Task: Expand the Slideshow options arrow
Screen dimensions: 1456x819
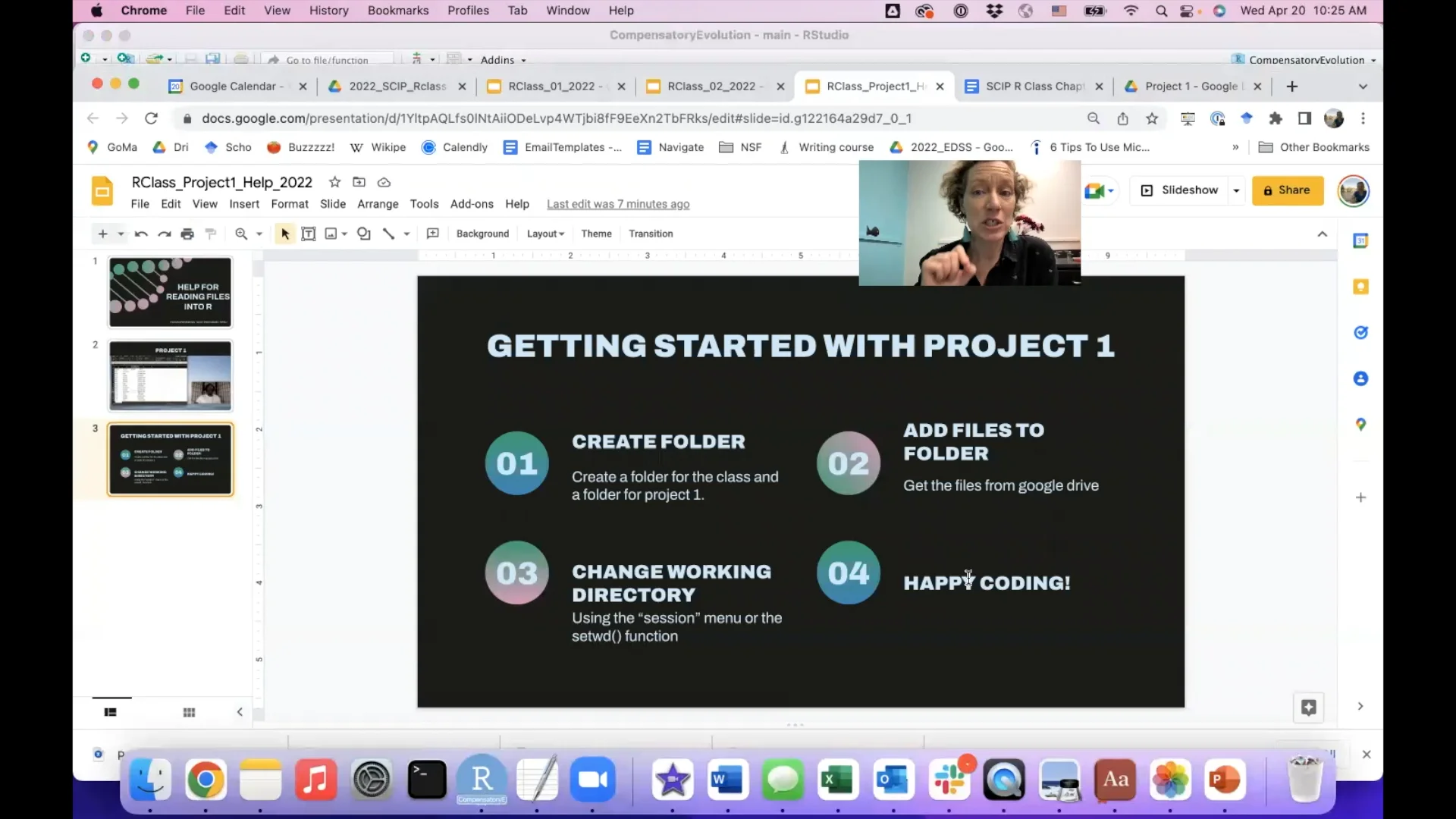Action: (x=1237, y=190)
